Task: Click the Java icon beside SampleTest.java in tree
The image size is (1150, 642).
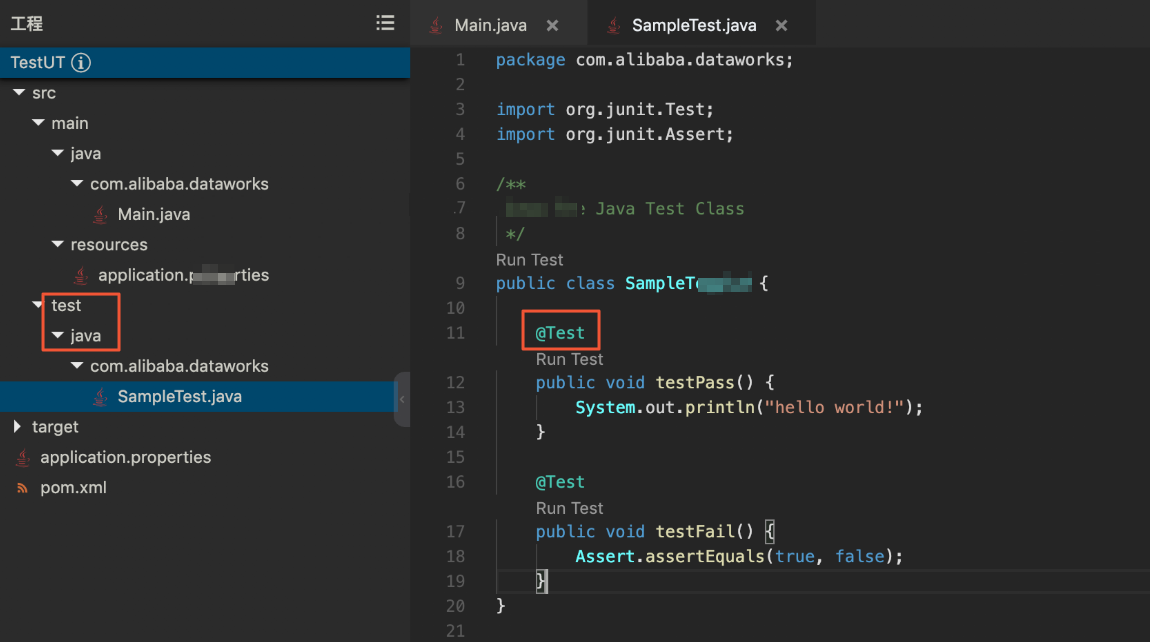Action: pos(100,396)
